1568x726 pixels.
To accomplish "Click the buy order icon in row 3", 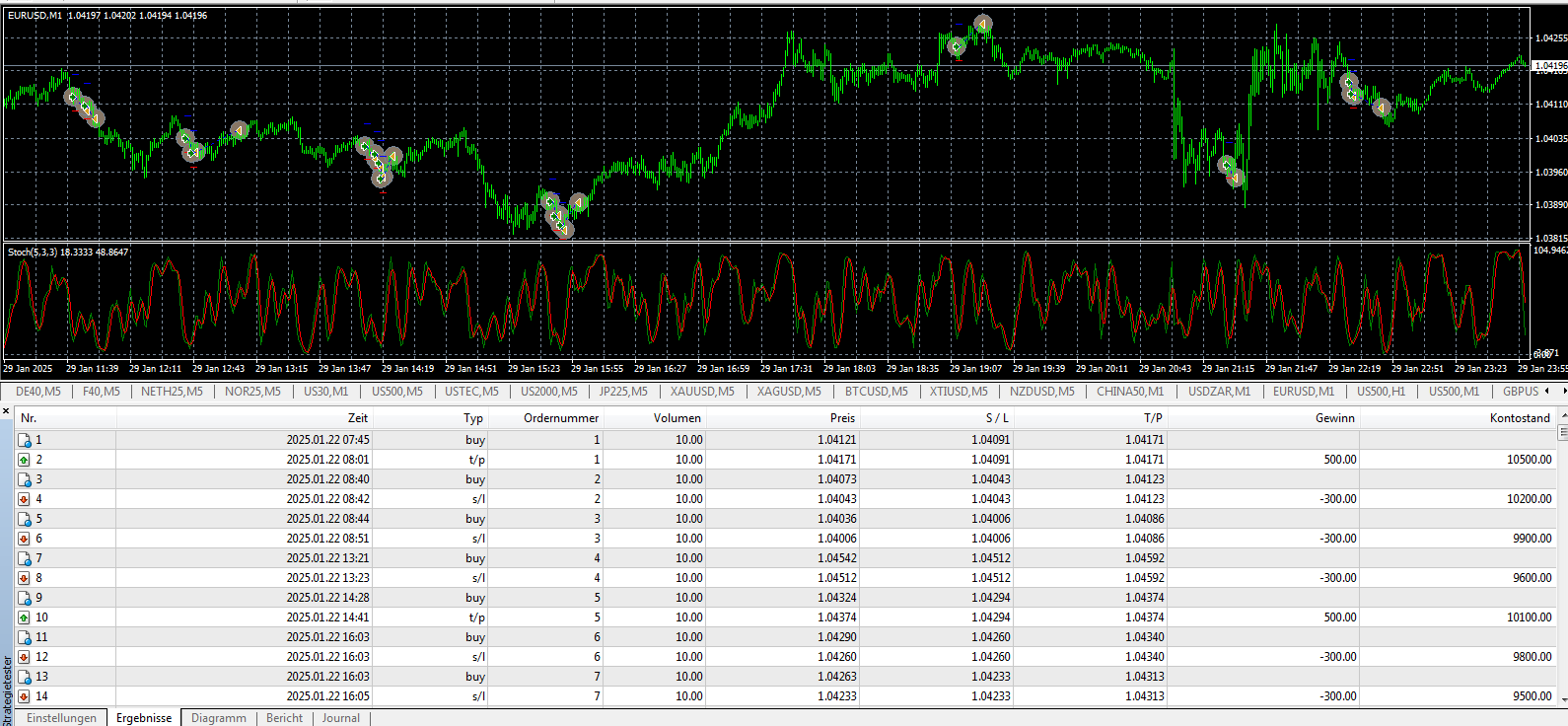I will pyautogui.click(x=25, y=479).
